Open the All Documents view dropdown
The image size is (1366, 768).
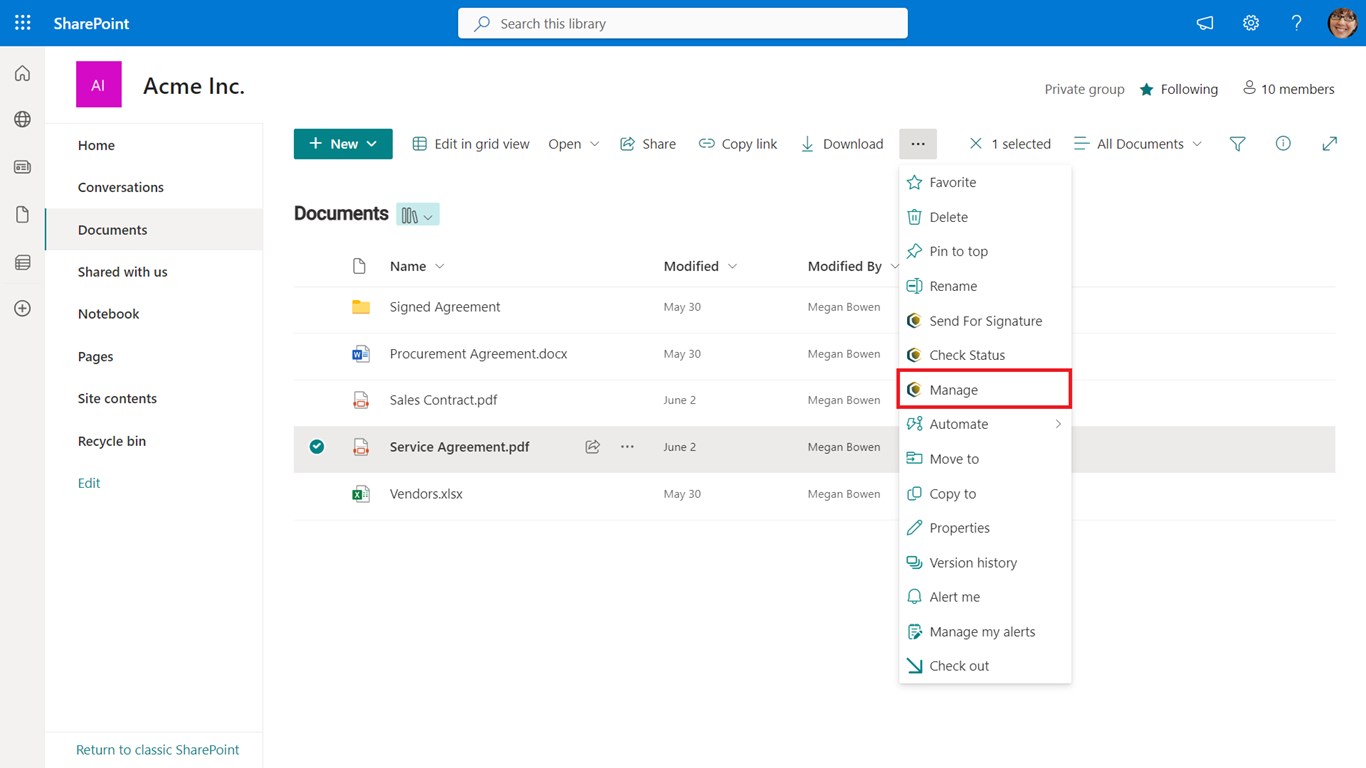(1138, 144)
